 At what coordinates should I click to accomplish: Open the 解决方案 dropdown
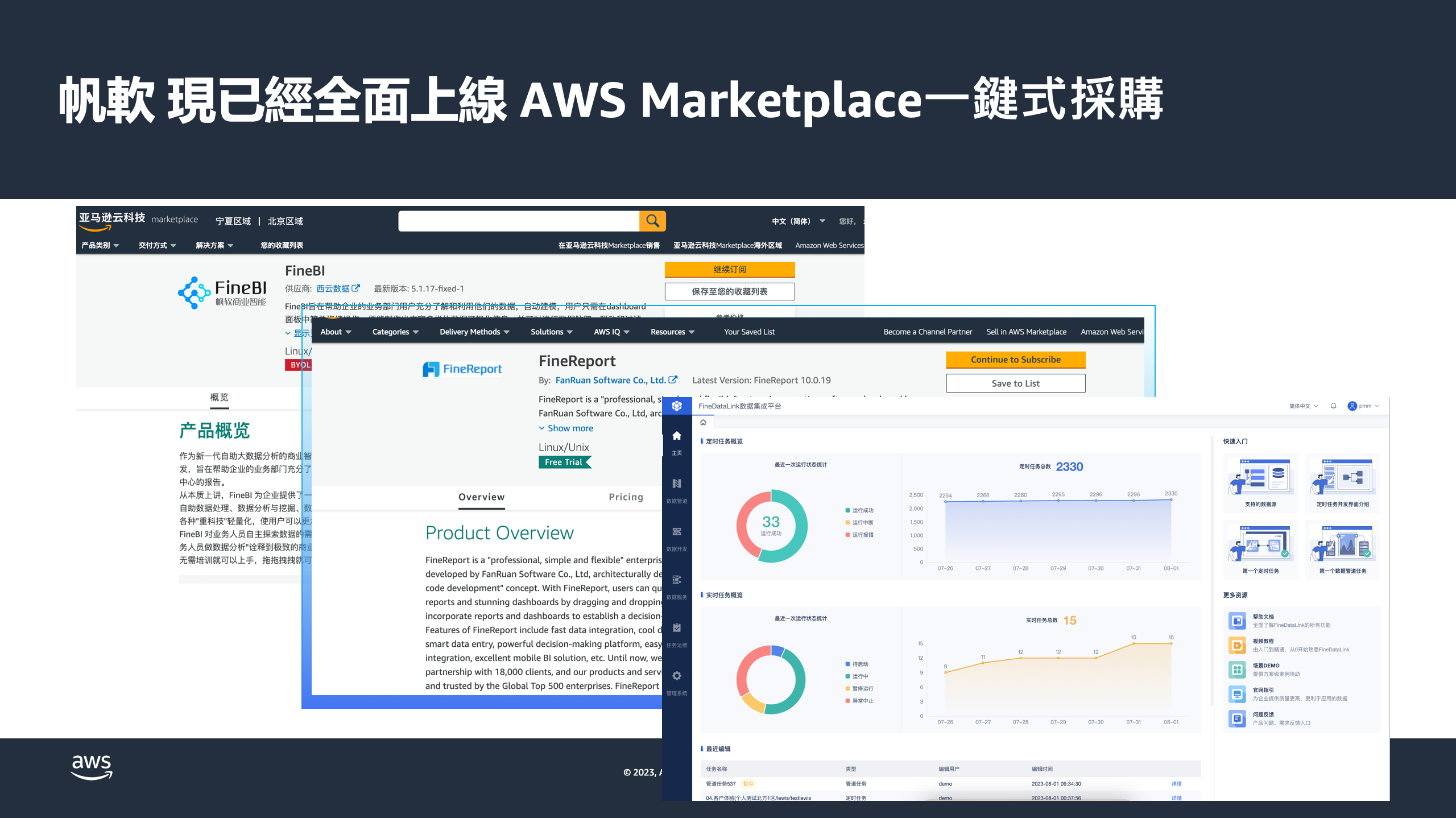(214, 245)
